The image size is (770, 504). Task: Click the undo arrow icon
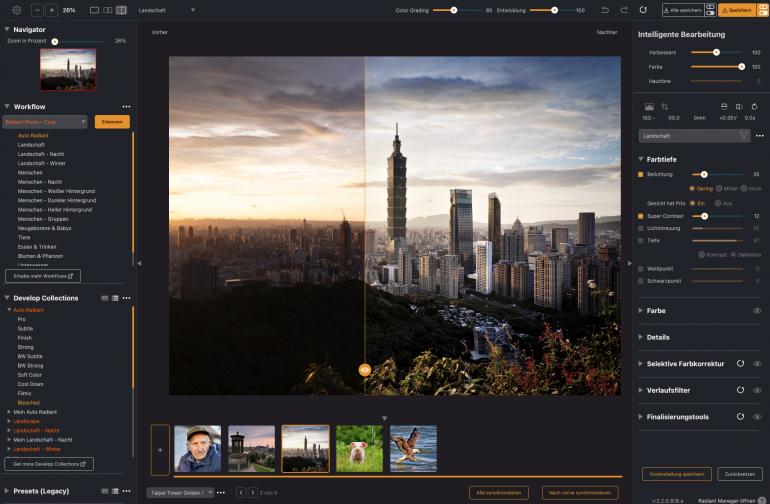(x=604, y=10)
